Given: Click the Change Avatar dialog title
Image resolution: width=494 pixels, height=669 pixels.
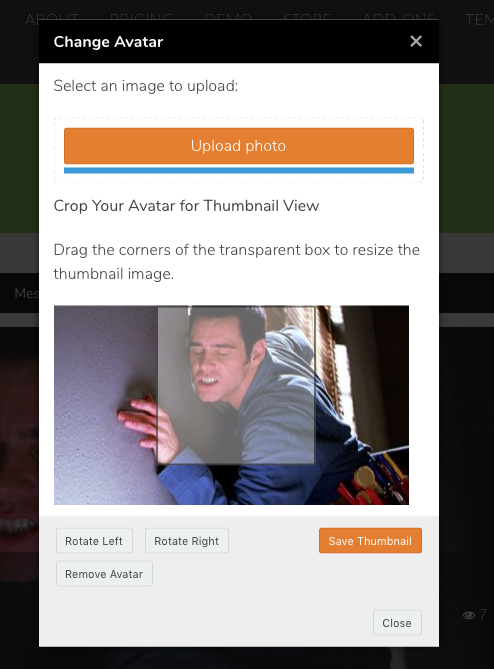Looking at the screenshot, I should click(x=108, y=42).
